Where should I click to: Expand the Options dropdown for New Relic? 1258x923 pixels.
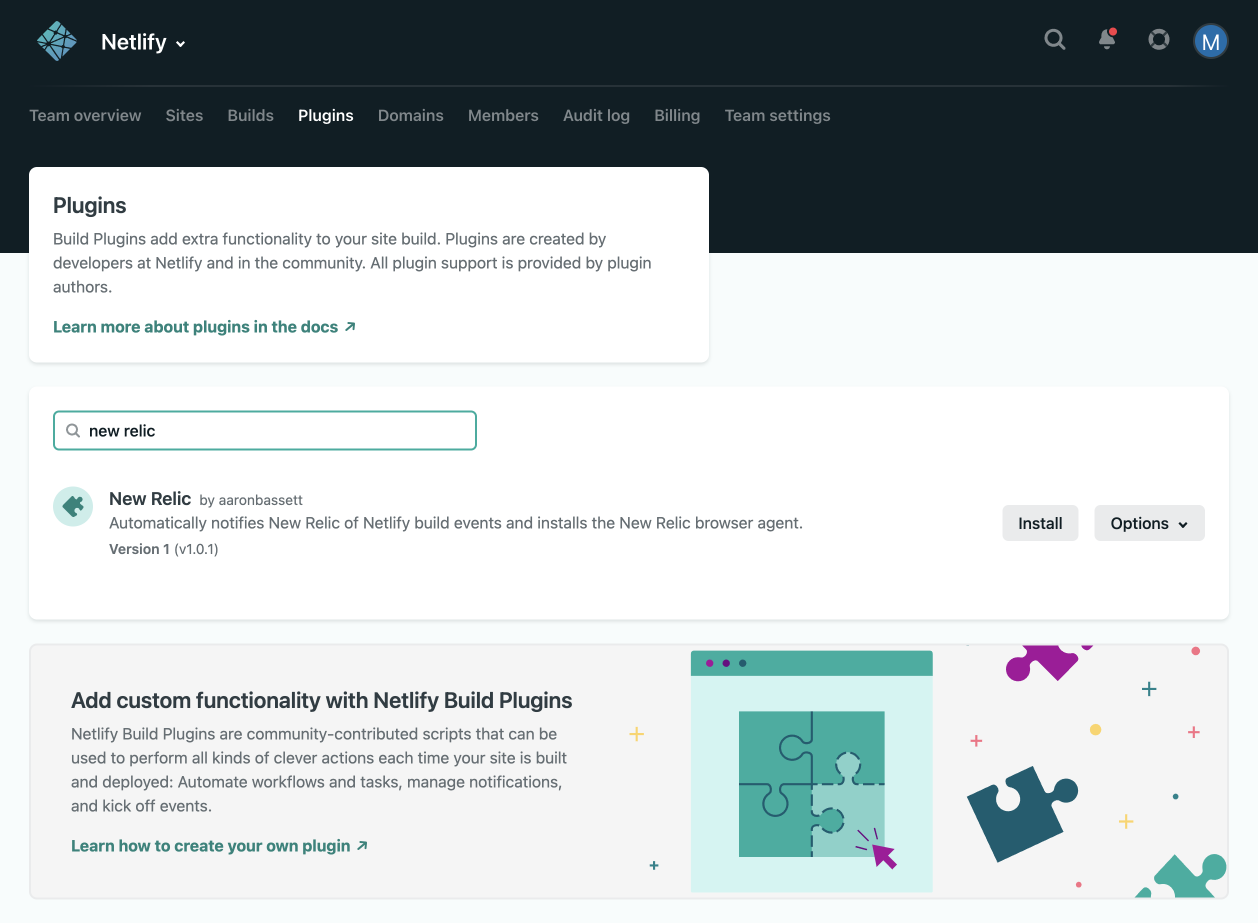pyautogui.click(x=1149, y=523)
